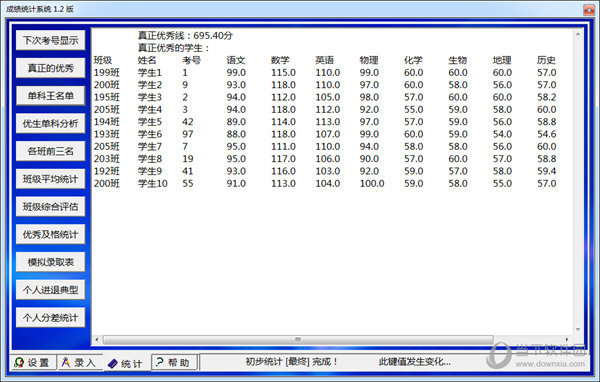
Task: View 个人进退典型
Action: 51,290
